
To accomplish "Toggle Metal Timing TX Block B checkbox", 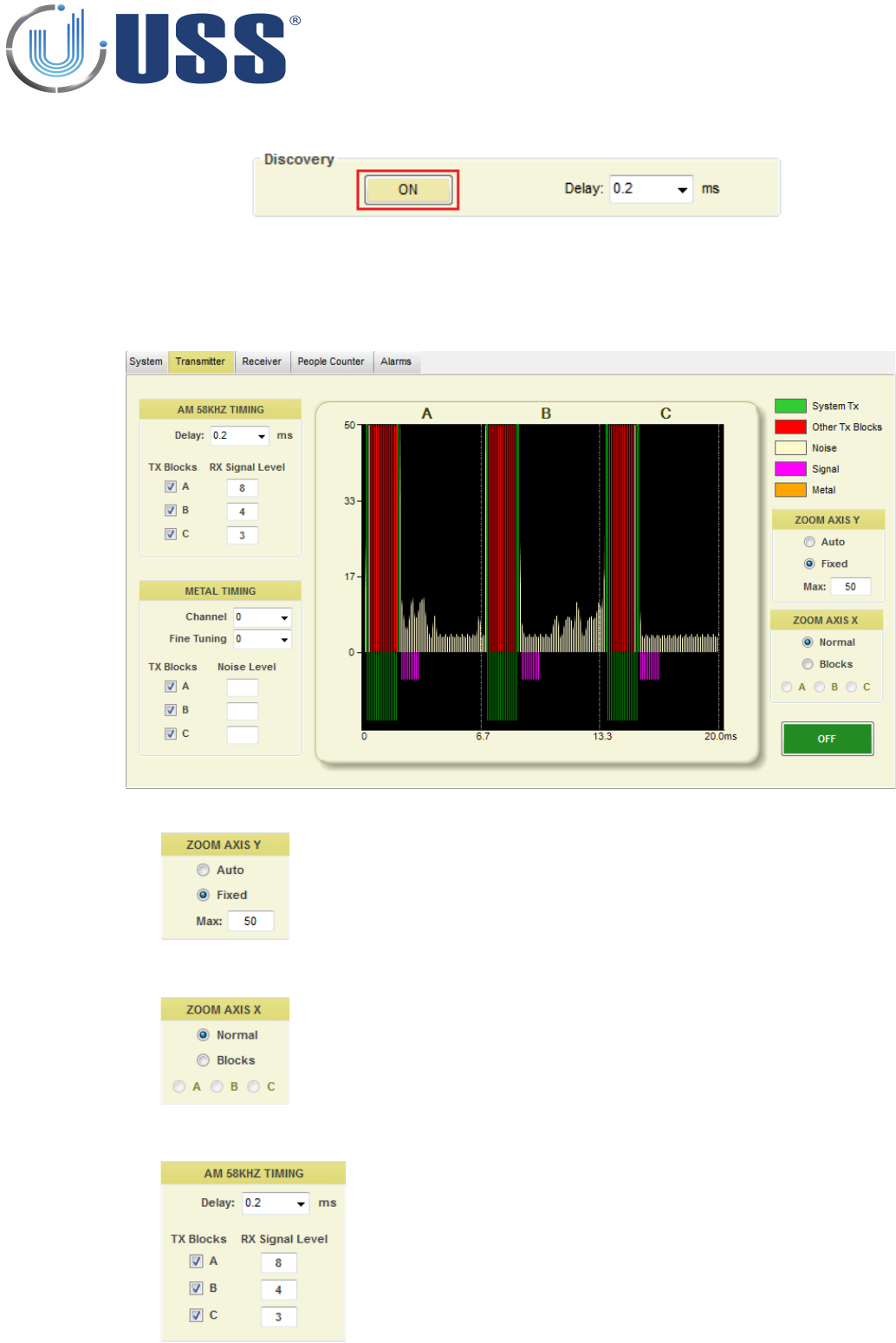I will [171, 710].
